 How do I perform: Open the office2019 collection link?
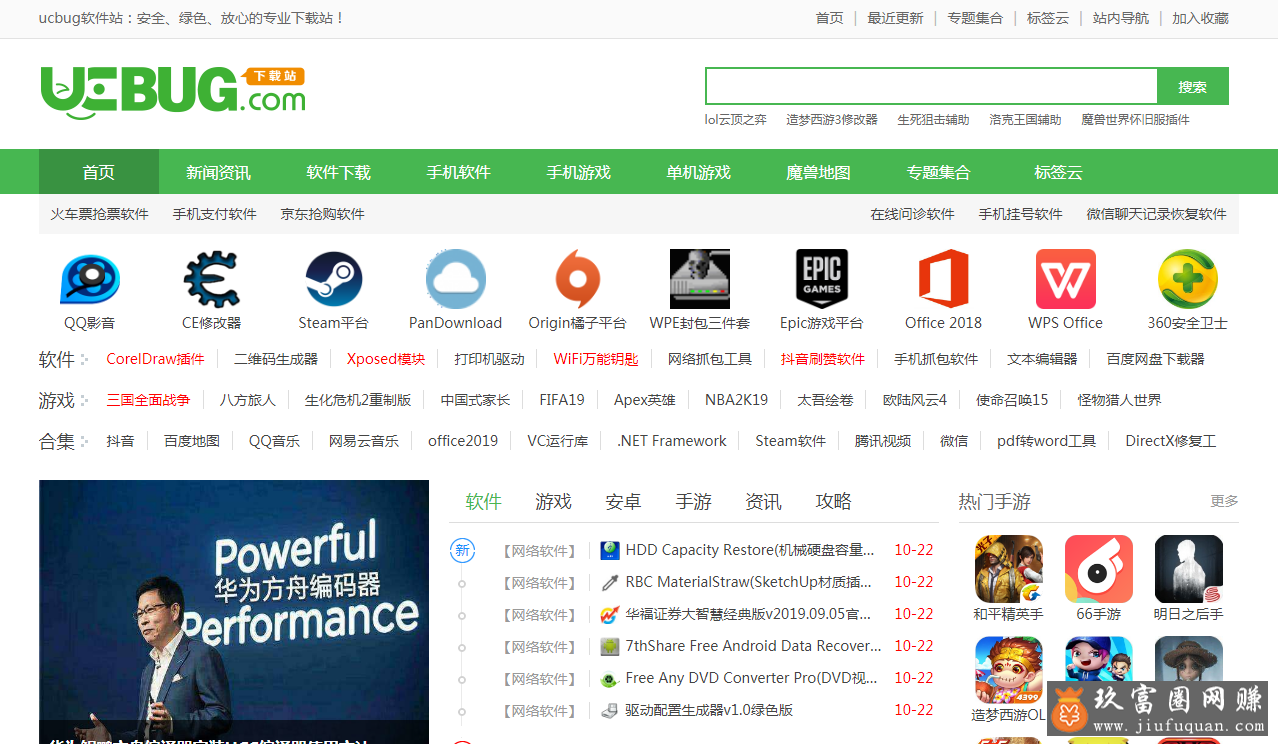[463, 441]
